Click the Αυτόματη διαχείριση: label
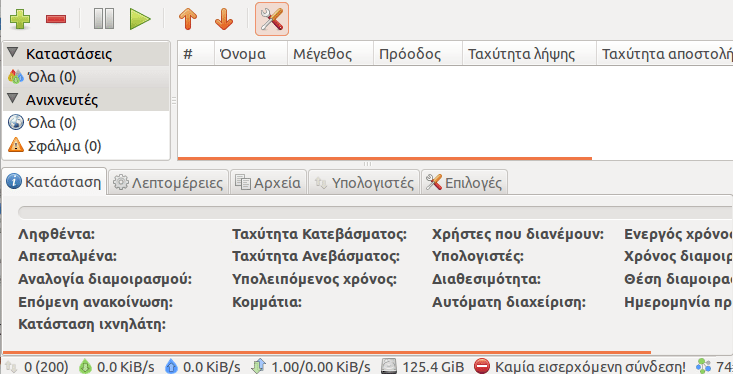Screen dimensions: 733x374 509,302
